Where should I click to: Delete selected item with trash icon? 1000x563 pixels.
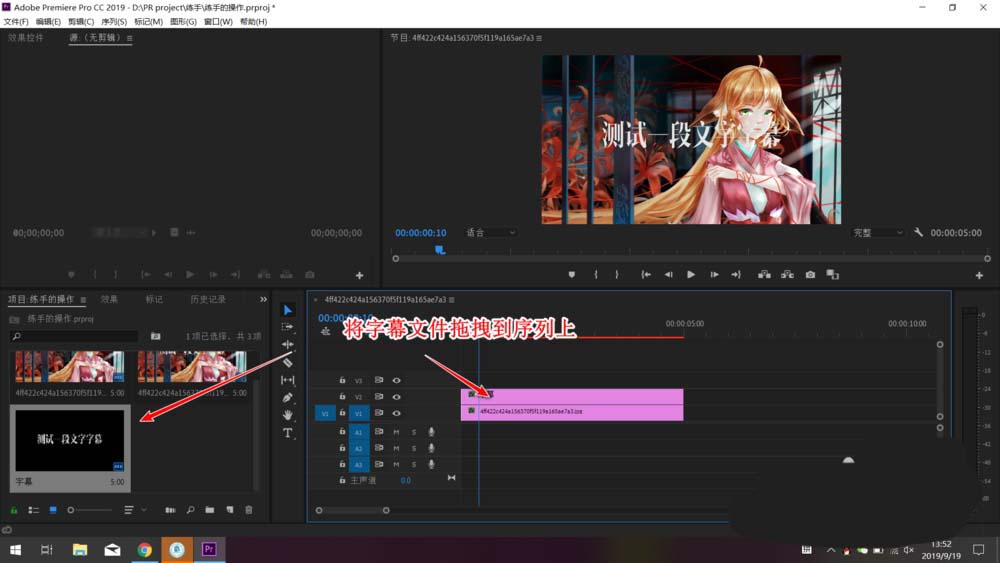249,510
